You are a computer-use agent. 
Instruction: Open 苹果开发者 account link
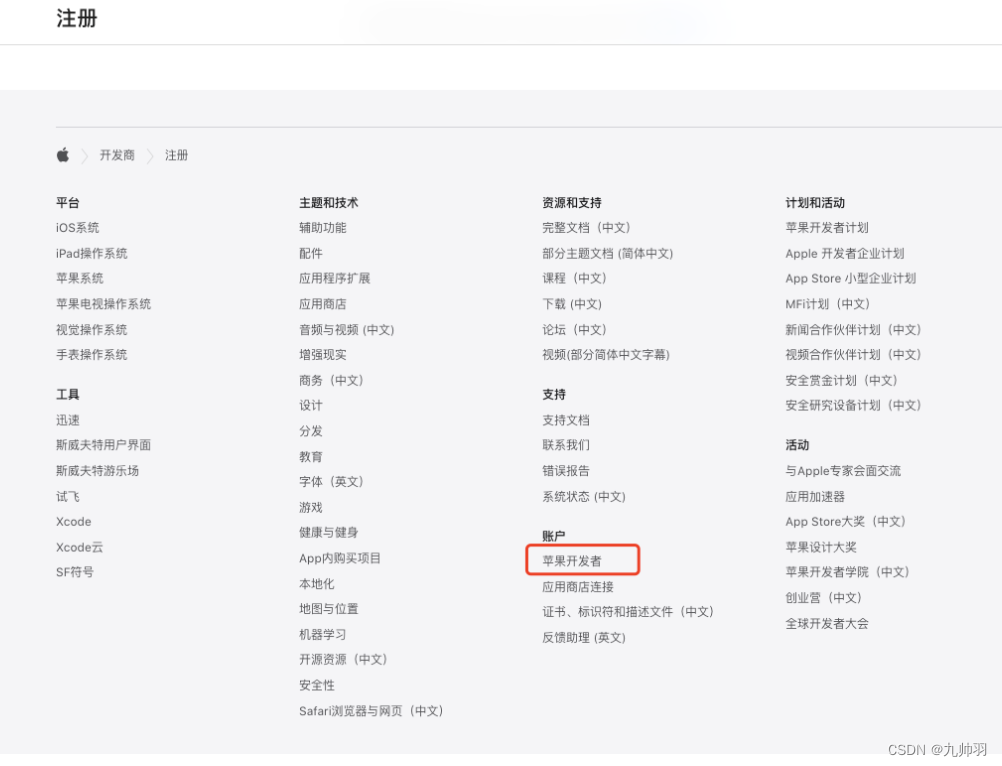tap(572, 561)
